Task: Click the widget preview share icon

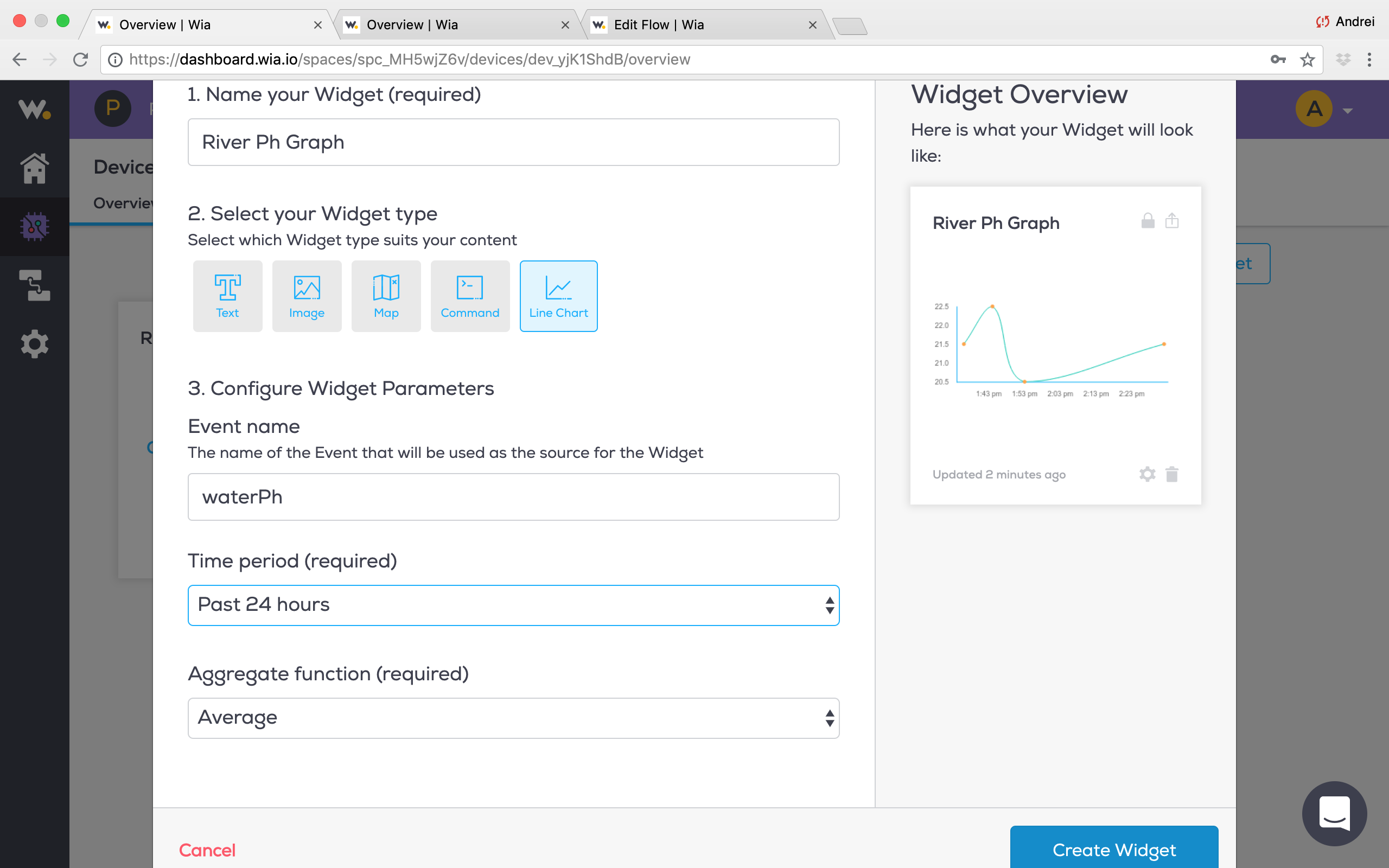Action: click(1171, 221)
